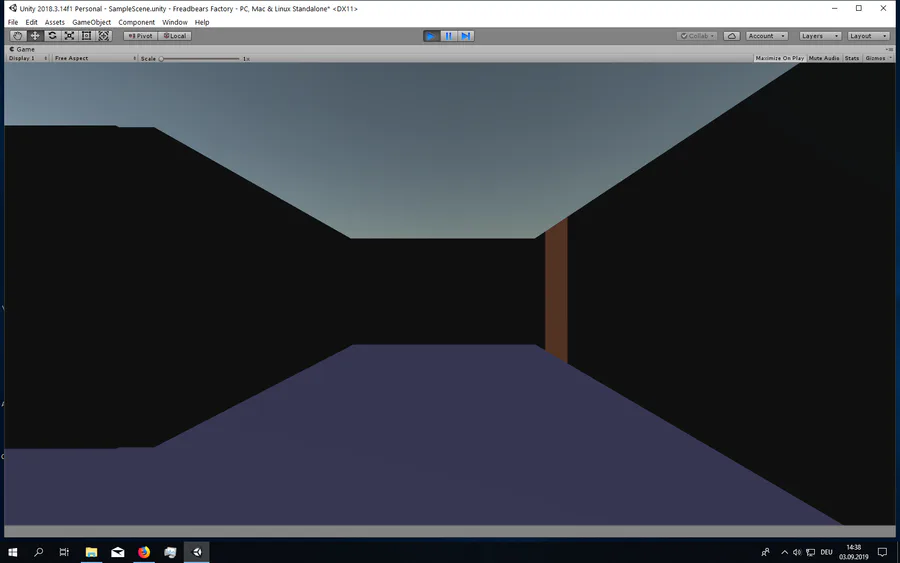This screenshot has width=900, height=563.
Task: Open the Layers dropdown
Action: pyautogui.click(x=820, y=36)
